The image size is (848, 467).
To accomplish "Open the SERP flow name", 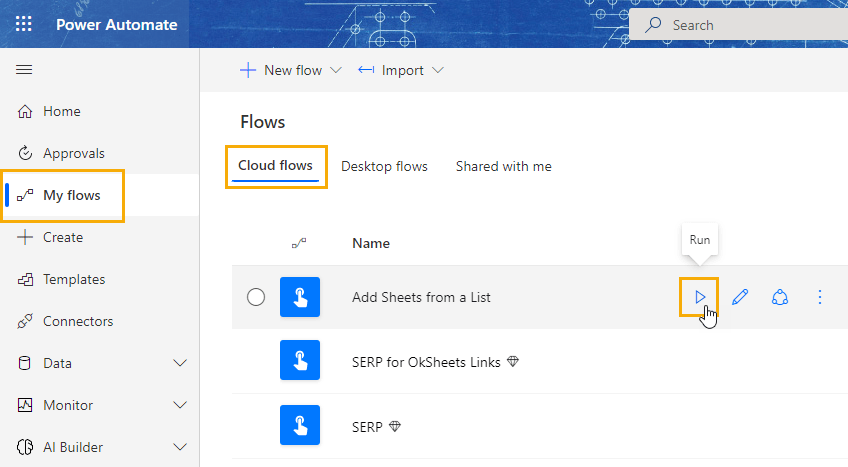I will 367,427.
